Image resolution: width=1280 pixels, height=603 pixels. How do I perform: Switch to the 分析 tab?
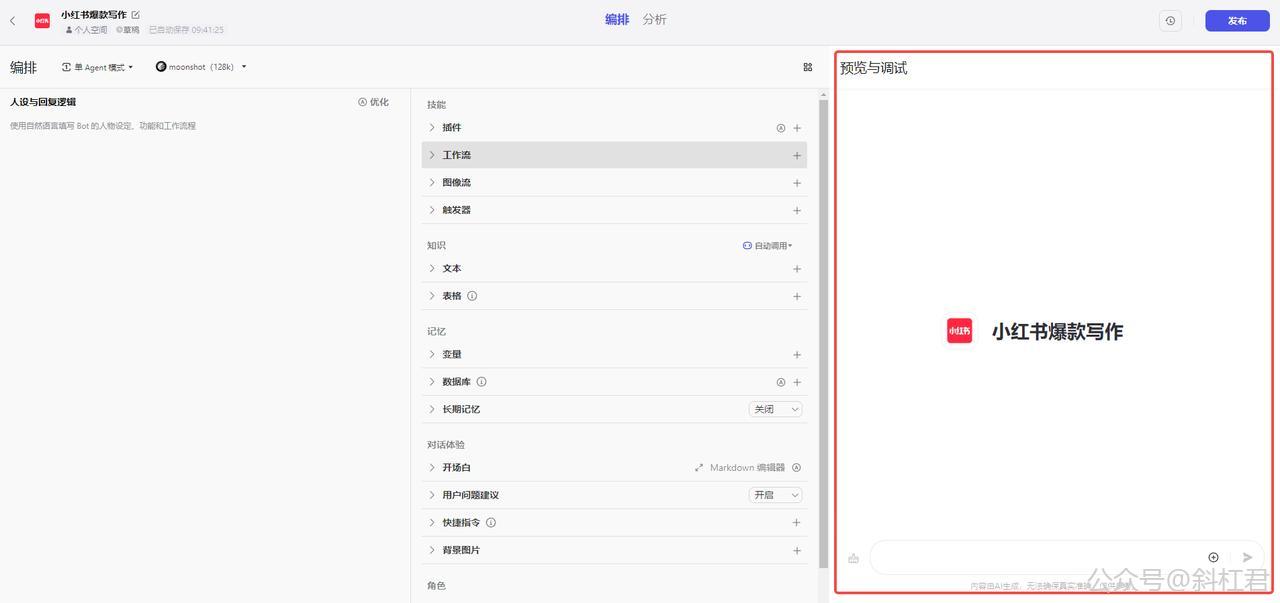(655, 19)
